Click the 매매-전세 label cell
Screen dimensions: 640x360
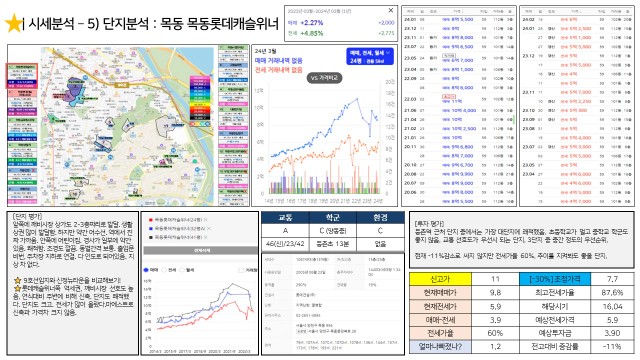[440, 320]
